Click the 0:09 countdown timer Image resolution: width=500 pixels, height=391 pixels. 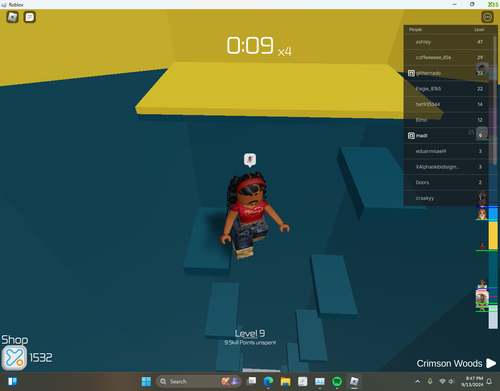point(250,45)
